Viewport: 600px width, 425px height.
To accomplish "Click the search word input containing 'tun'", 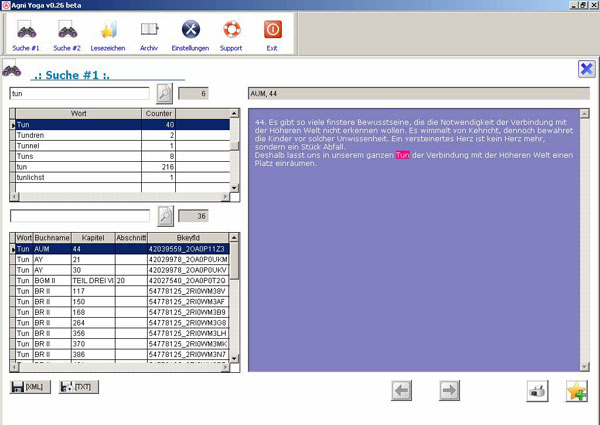I will [x=79, y=94].
